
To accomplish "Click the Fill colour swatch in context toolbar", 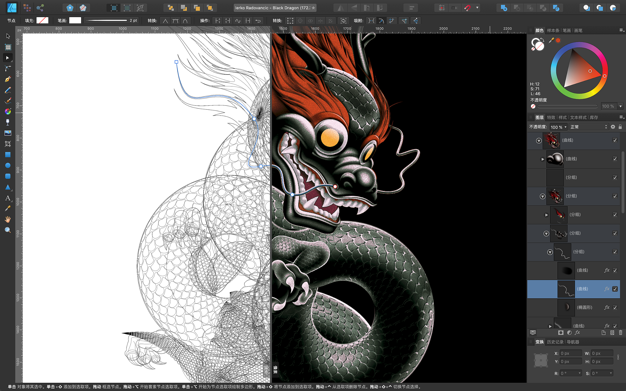I will (x=42, y=20).
